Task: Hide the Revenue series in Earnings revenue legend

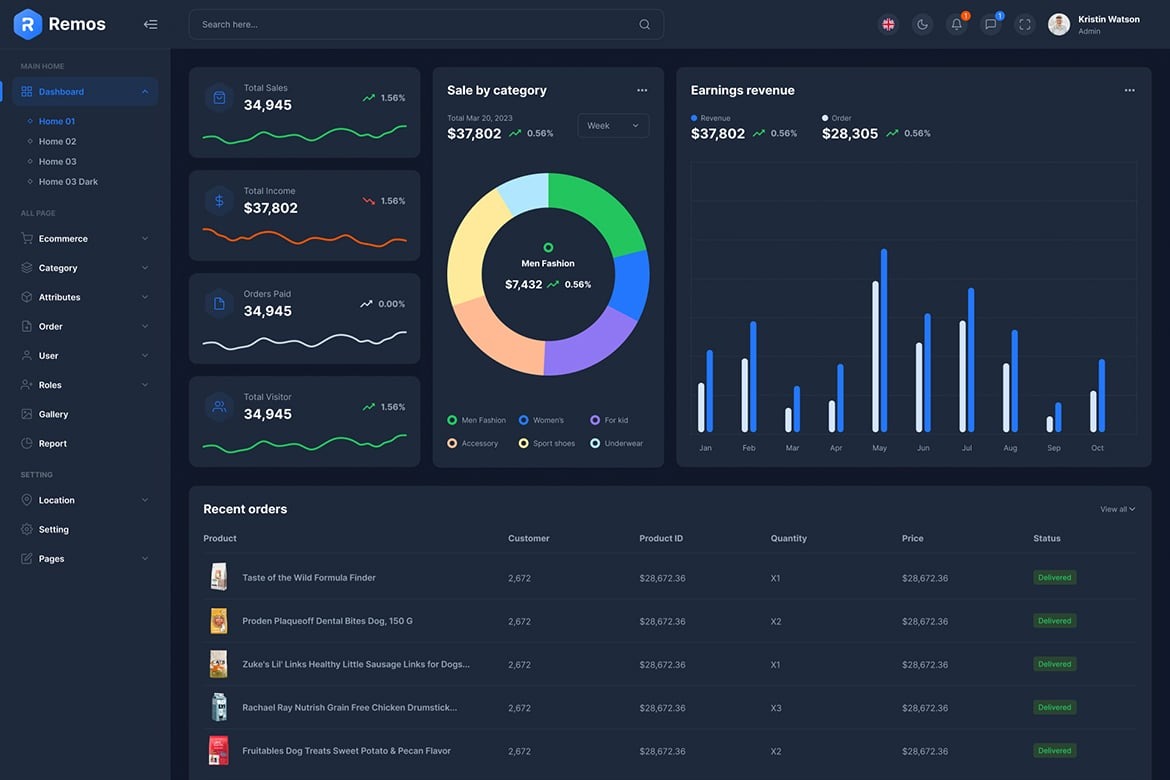Action: click(x=708, y=117)
